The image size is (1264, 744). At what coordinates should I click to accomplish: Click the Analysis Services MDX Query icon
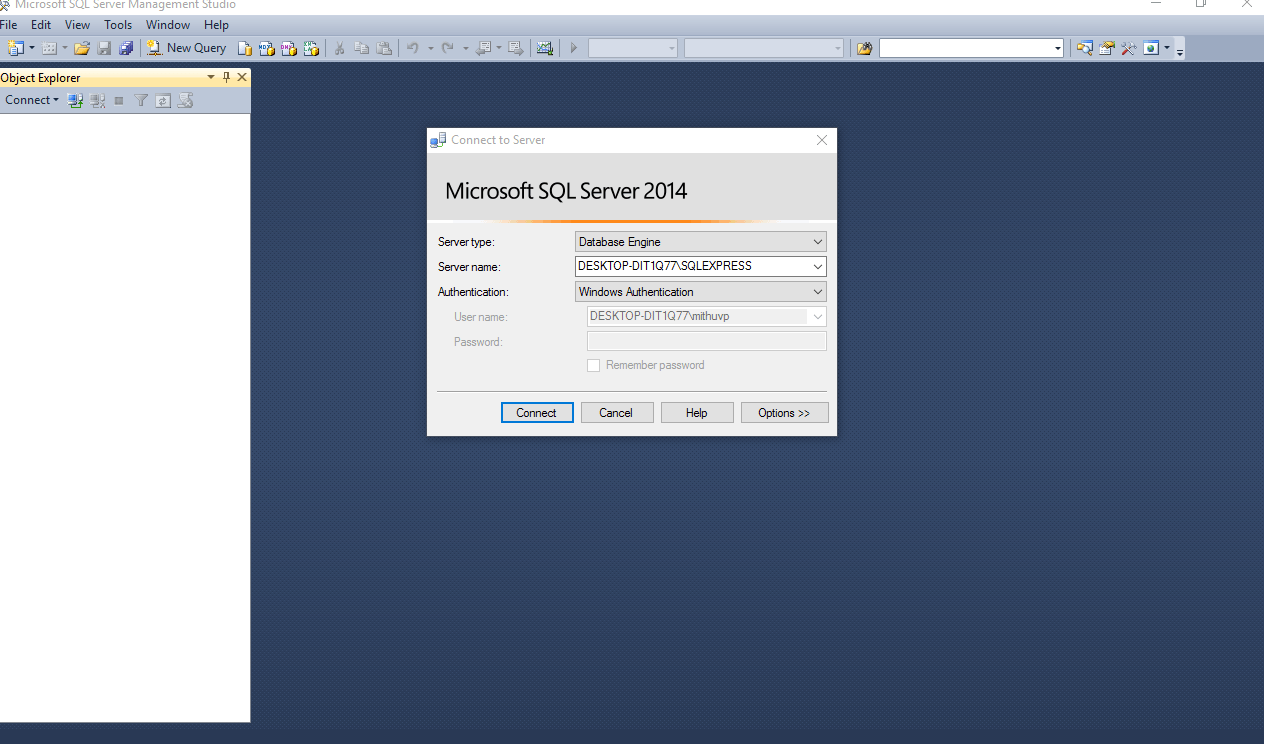pyautogui.click(x=267, y=48)
